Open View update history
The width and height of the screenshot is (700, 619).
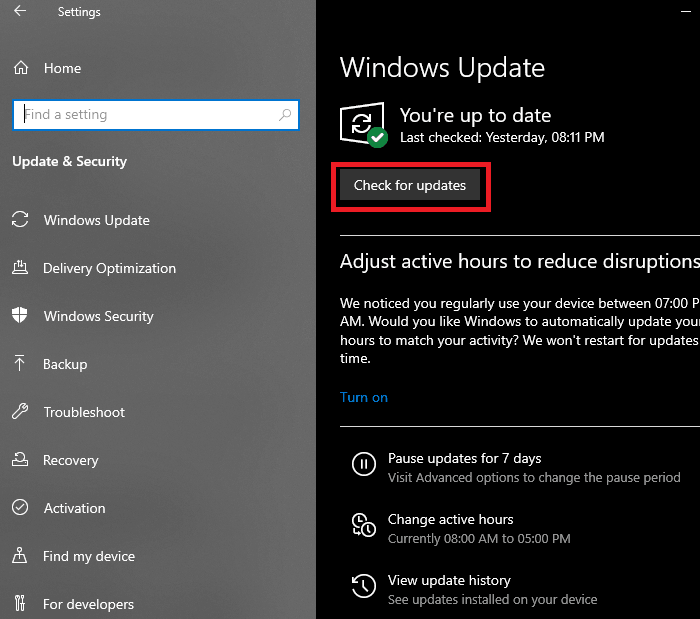tap(449, 580)
